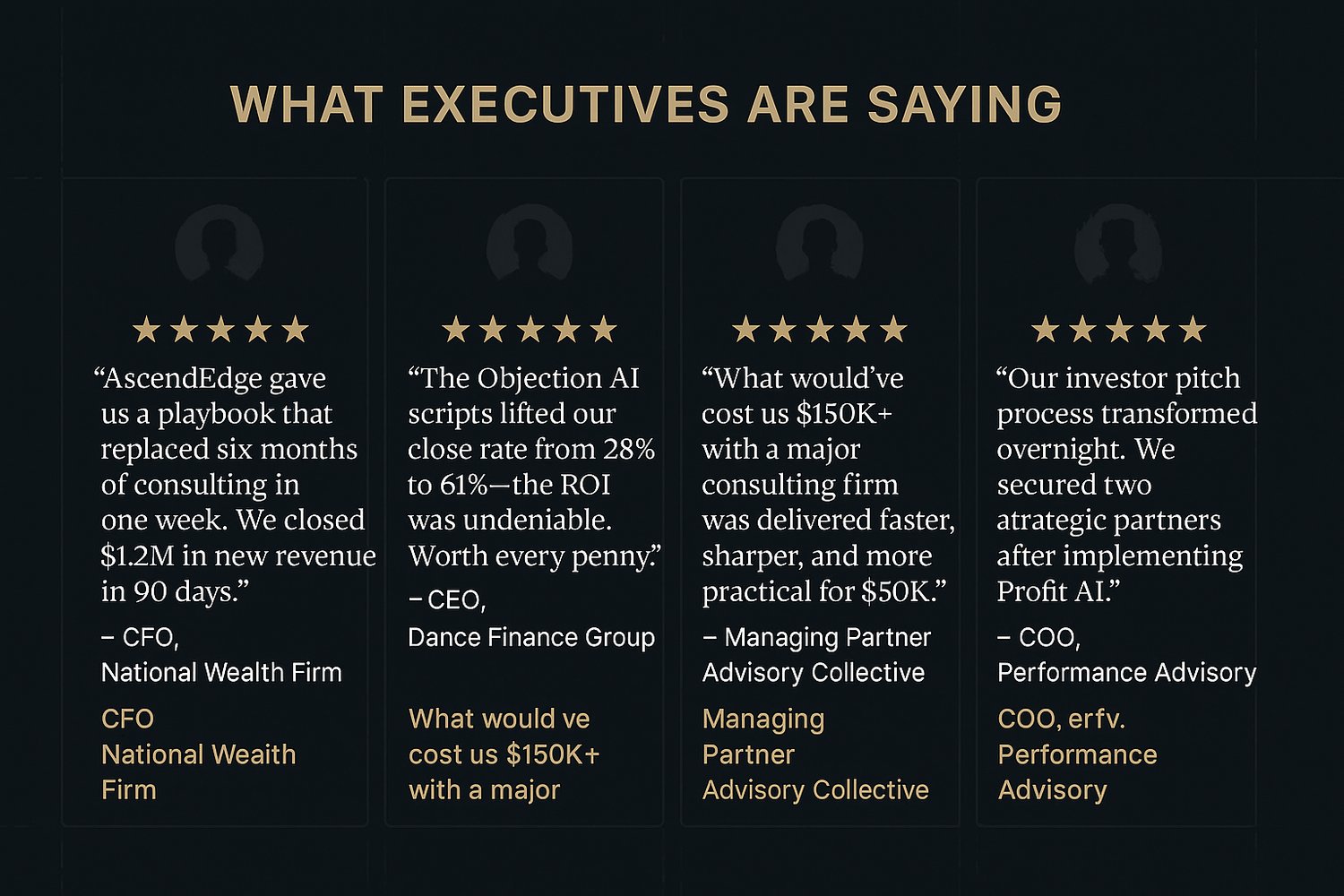Select the consulting firm $50K testimonial quote
The height and width of the screenshot is (896, 1344).
click(826, 484)
